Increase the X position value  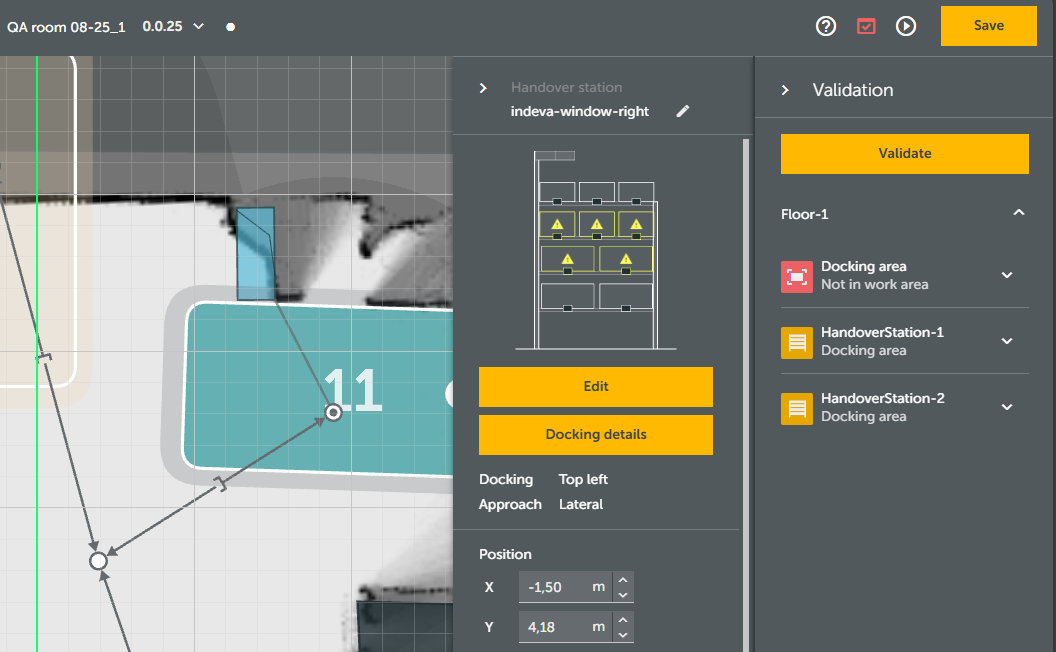click(x=623, y=580)
